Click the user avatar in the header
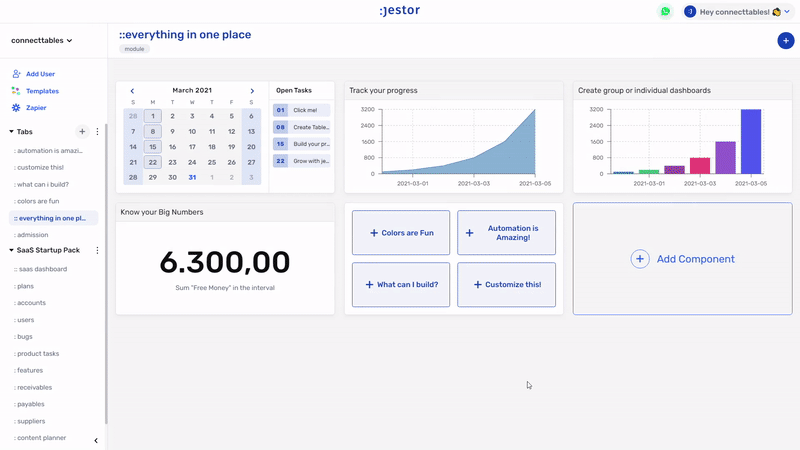 point(690,11)
